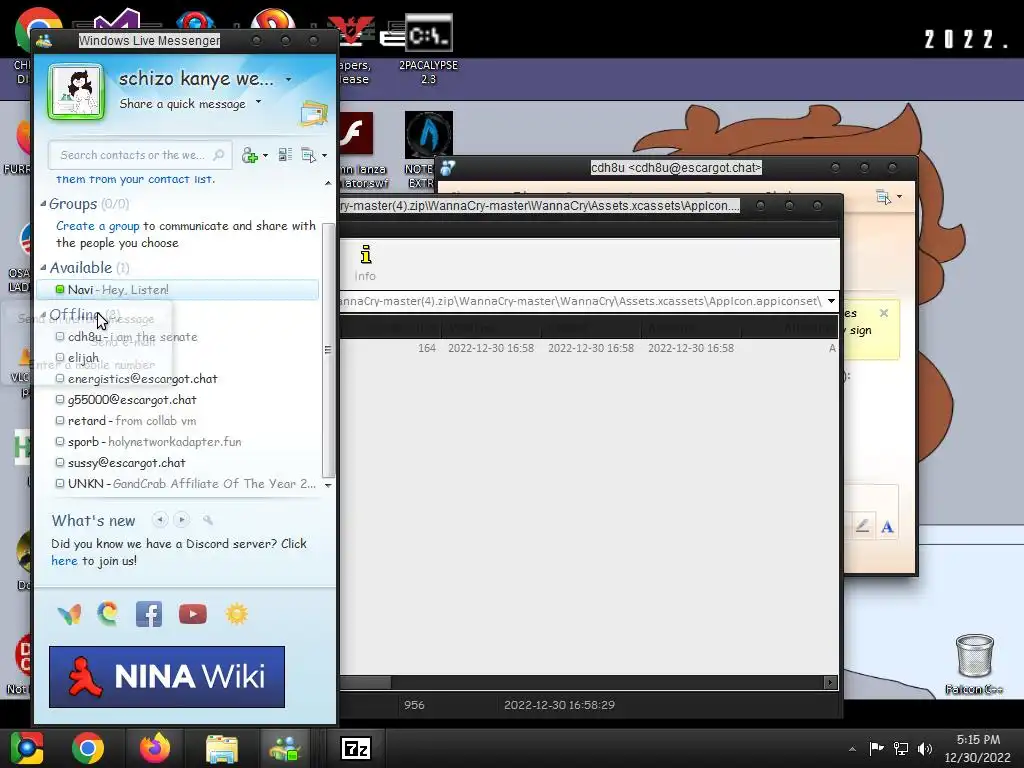Open the chat window show menu icon
The image size is (1024, 768).
point(884,197)
